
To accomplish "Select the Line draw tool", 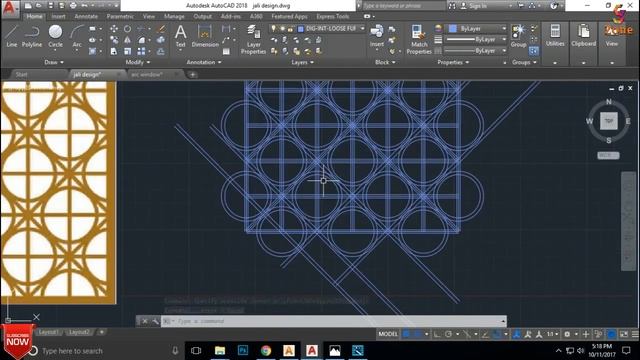I will 11,36.
